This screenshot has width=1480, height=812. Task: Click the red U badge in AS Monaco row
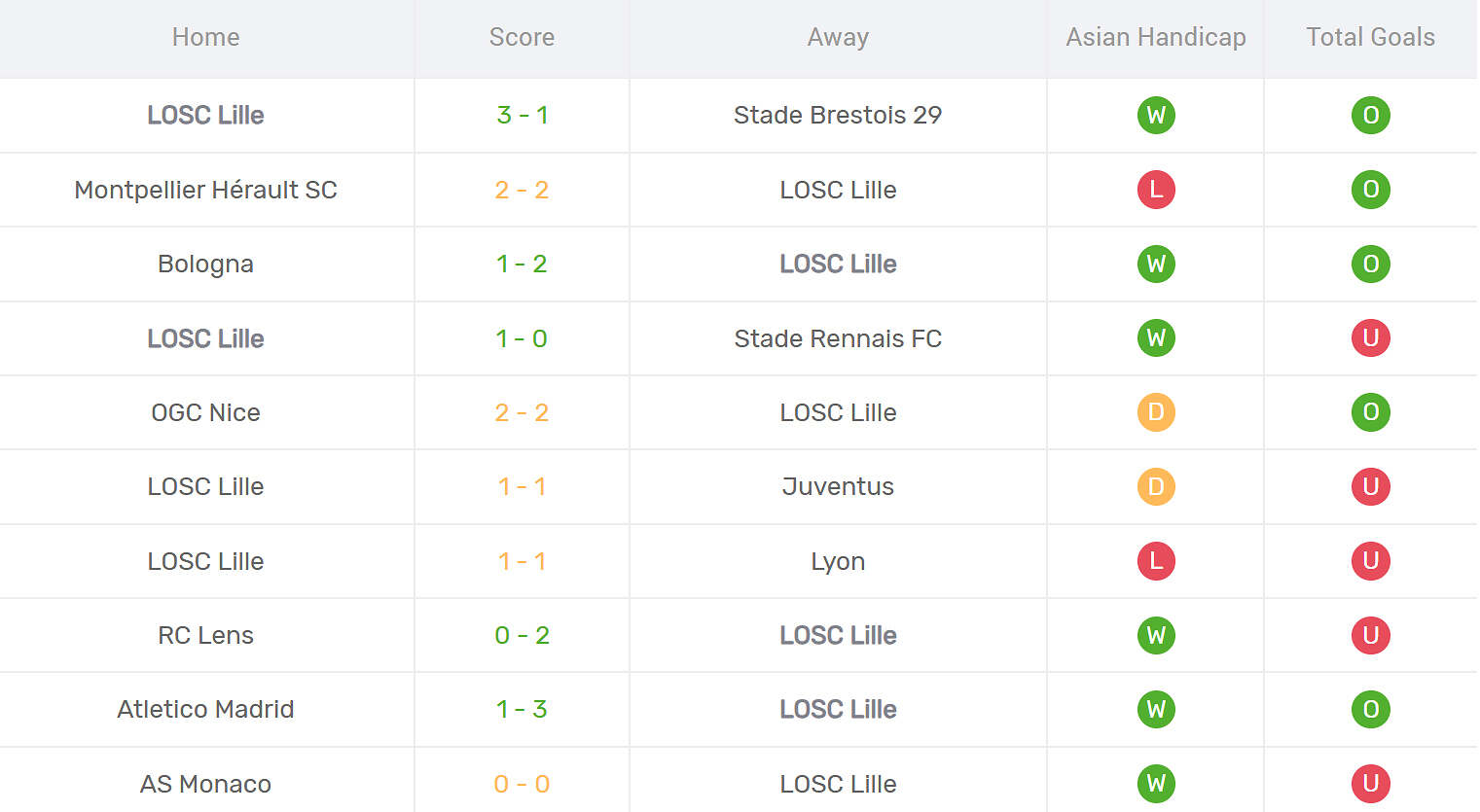point(1370,784)
